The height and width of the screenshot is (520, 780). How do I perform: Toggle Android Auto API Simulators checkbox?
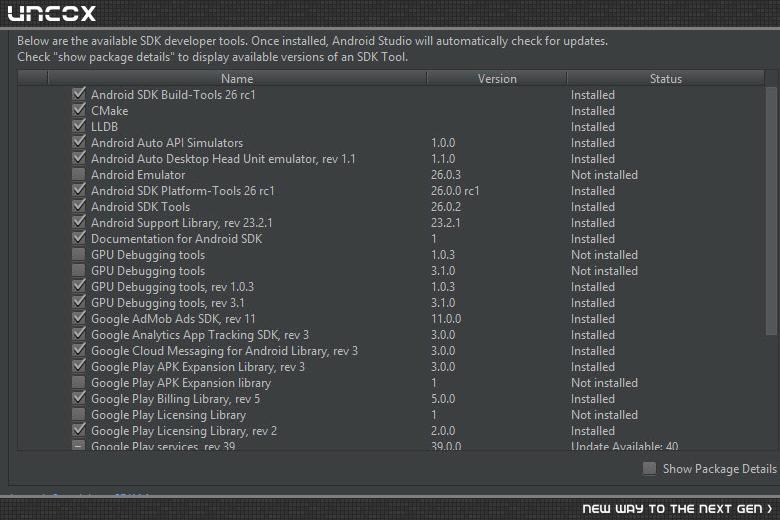[79, 142]
